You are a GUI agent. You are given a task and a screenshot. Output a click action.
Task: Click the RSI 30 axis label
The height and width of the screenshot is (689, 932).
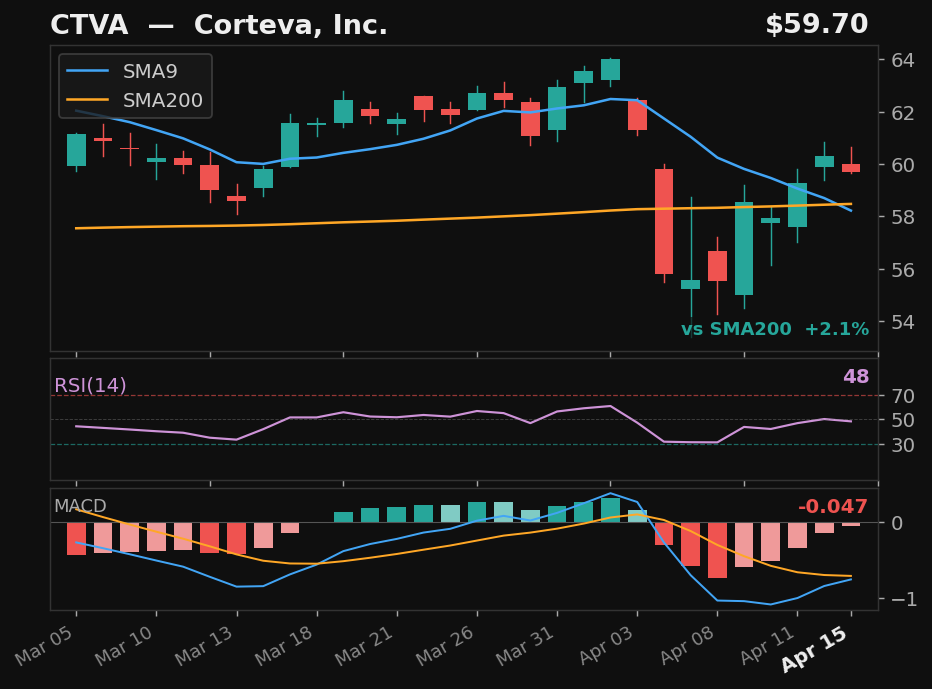(x=902, y=444)
